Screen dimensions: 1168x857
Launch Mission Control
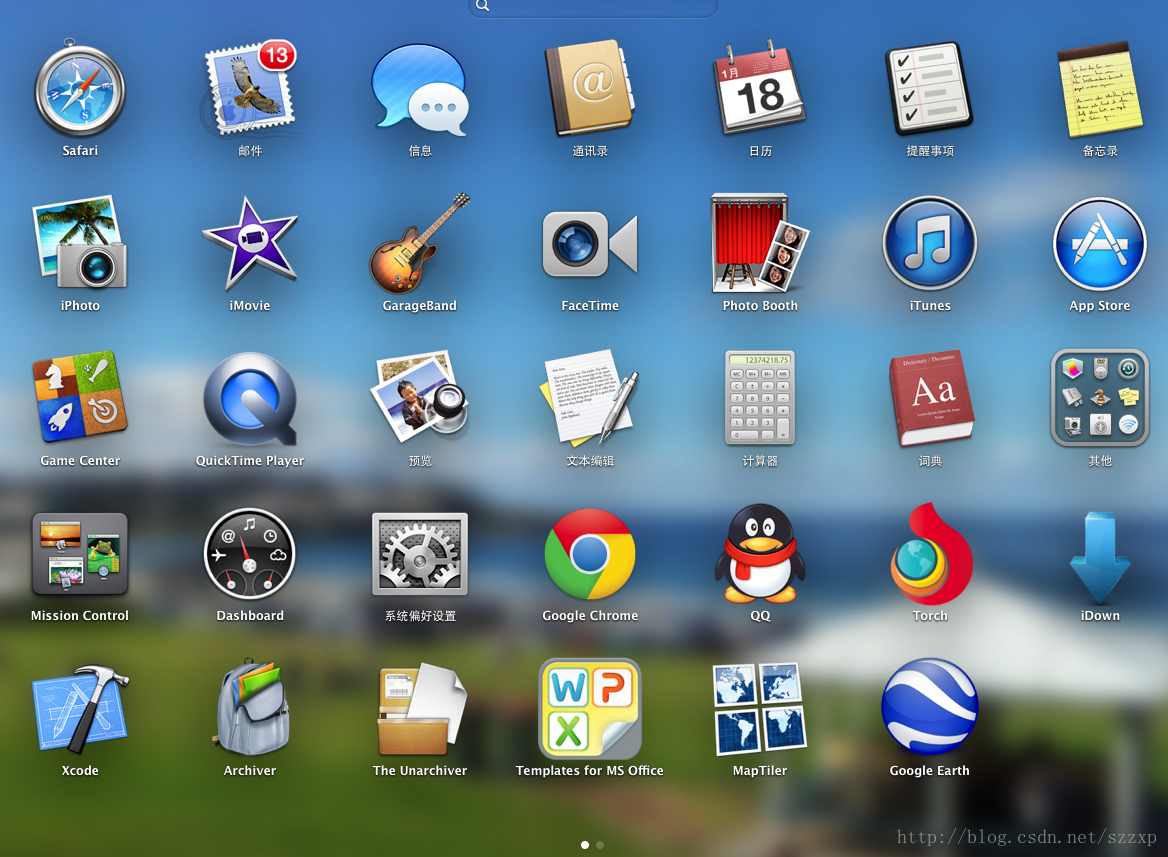click(x=80, y=553)
